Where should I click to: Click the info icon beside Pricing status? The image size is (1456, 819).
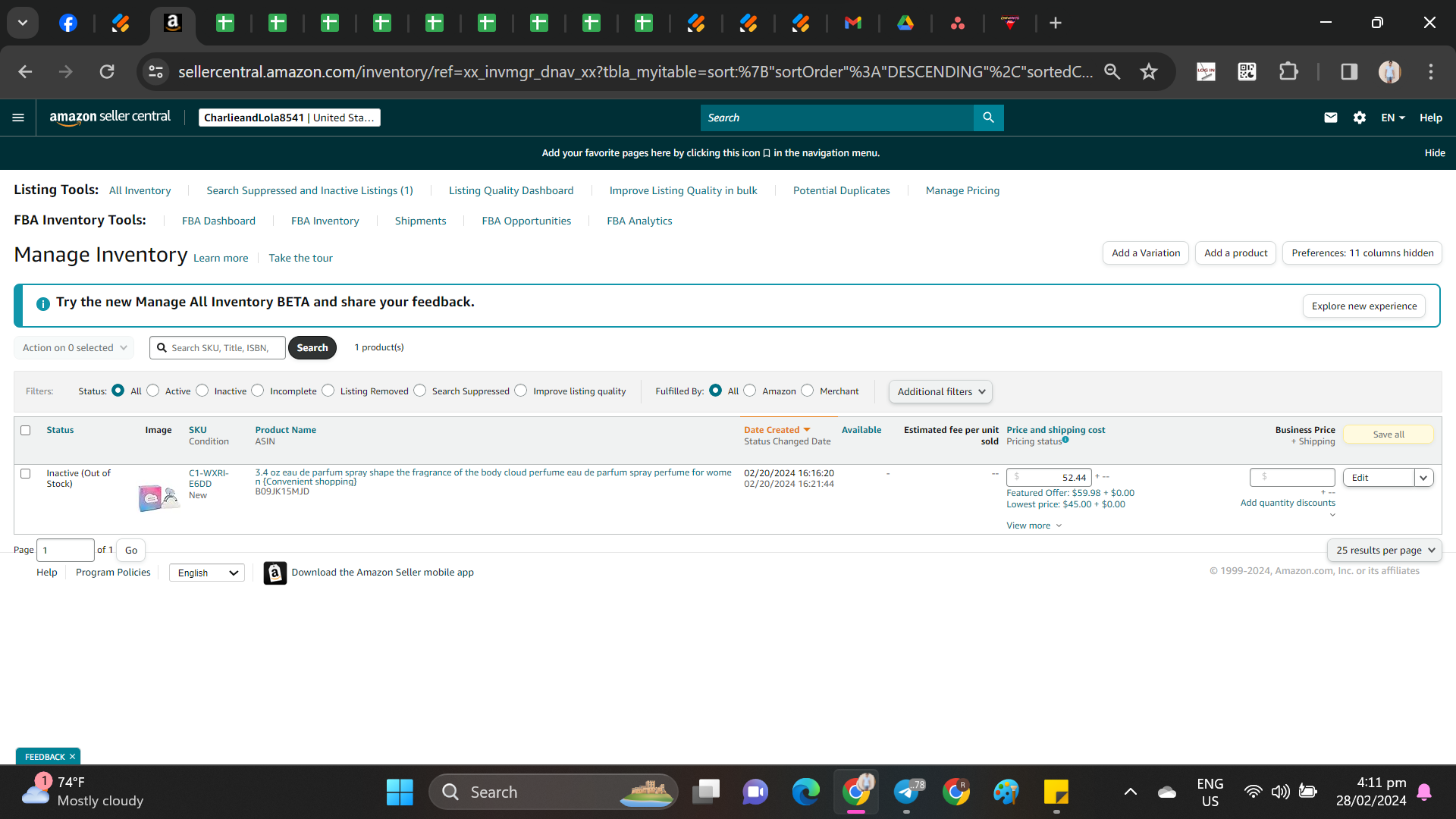point(1065,440)
